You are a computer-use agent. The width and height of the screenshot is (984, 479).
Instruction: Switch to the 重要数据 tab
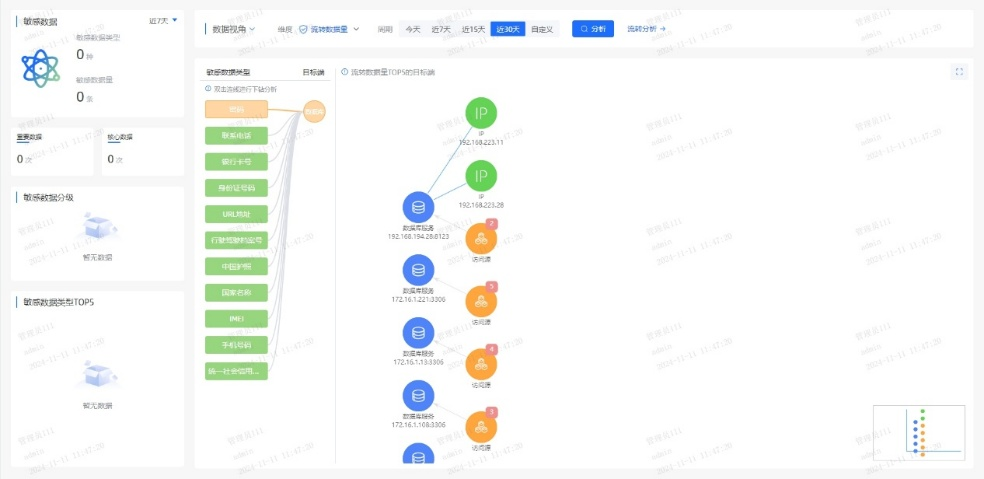click(x=30, y=137)
